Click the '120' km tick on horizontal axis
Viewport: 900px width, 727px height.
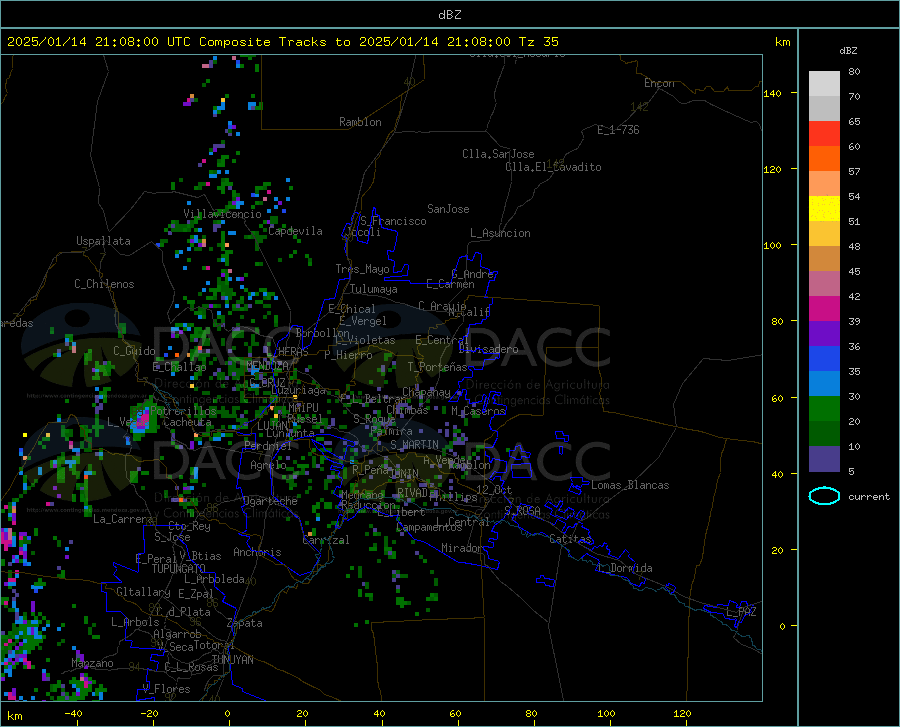(x=682, y=713)
